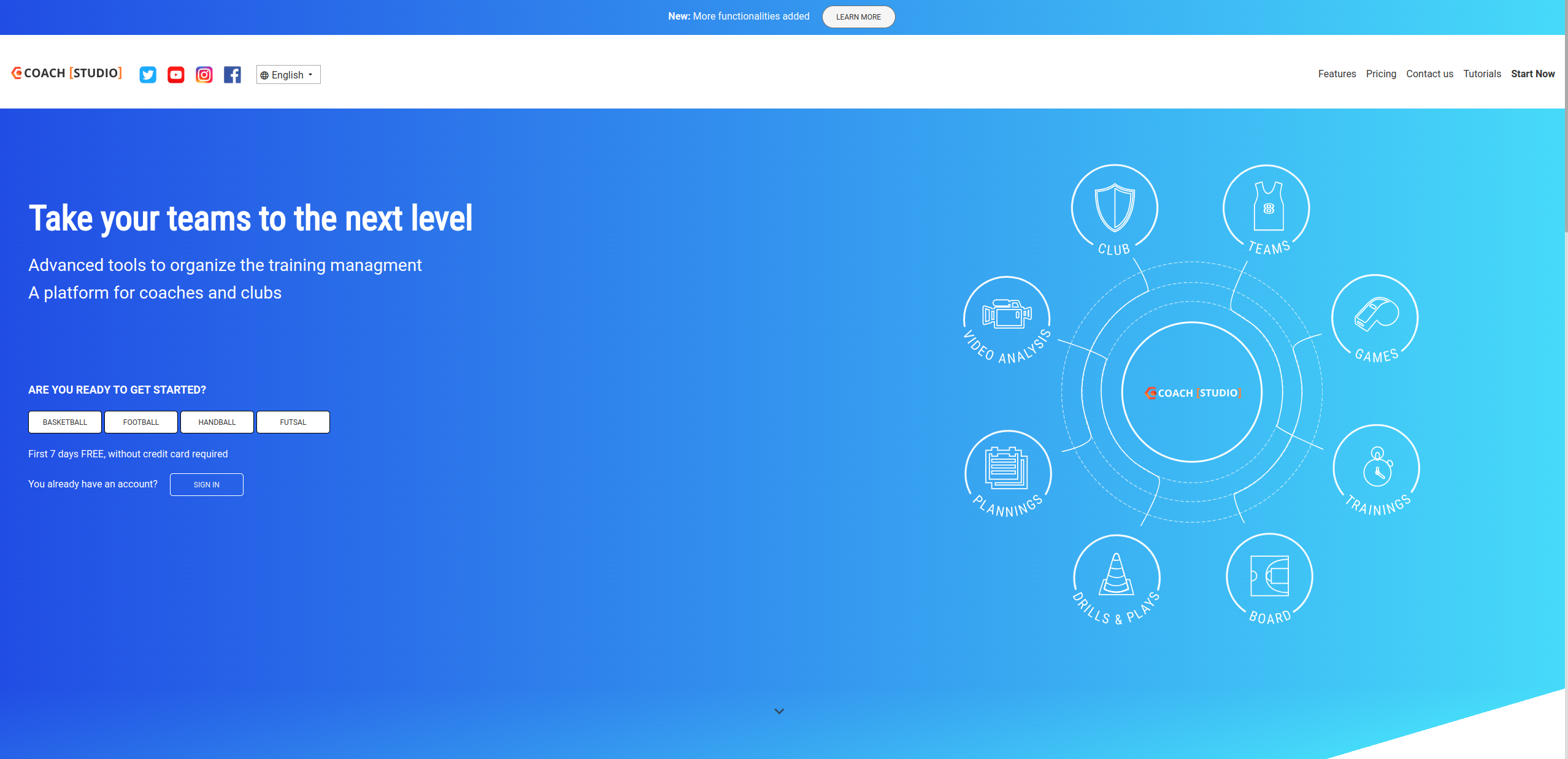The image size is (1568, 759).
Task: Click the Coach Studio logo in header
Action: pyautogui.click(x=67, y=73)
